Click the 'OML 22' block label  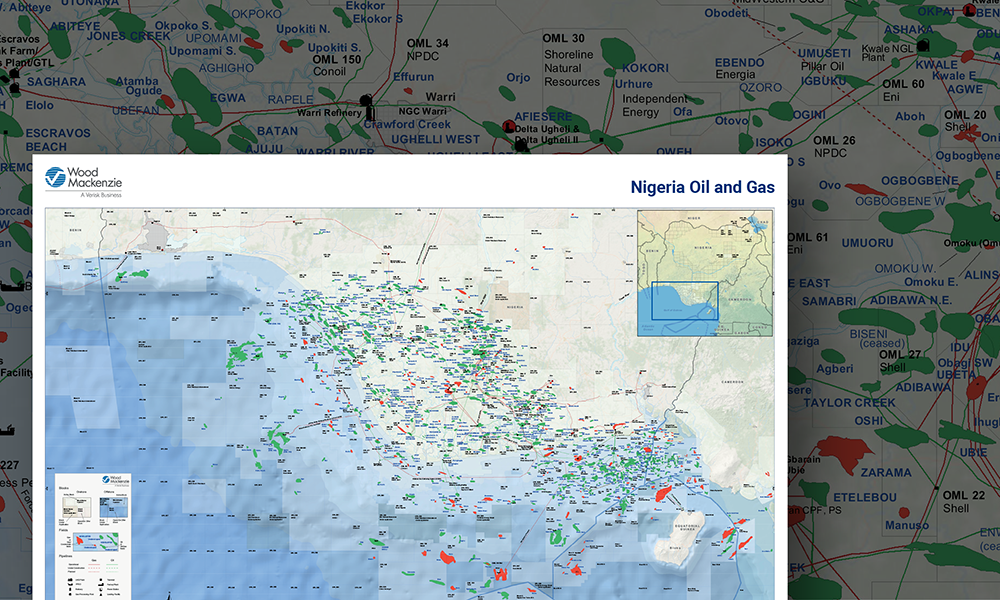pyautogui.click(x=964, y=495)
